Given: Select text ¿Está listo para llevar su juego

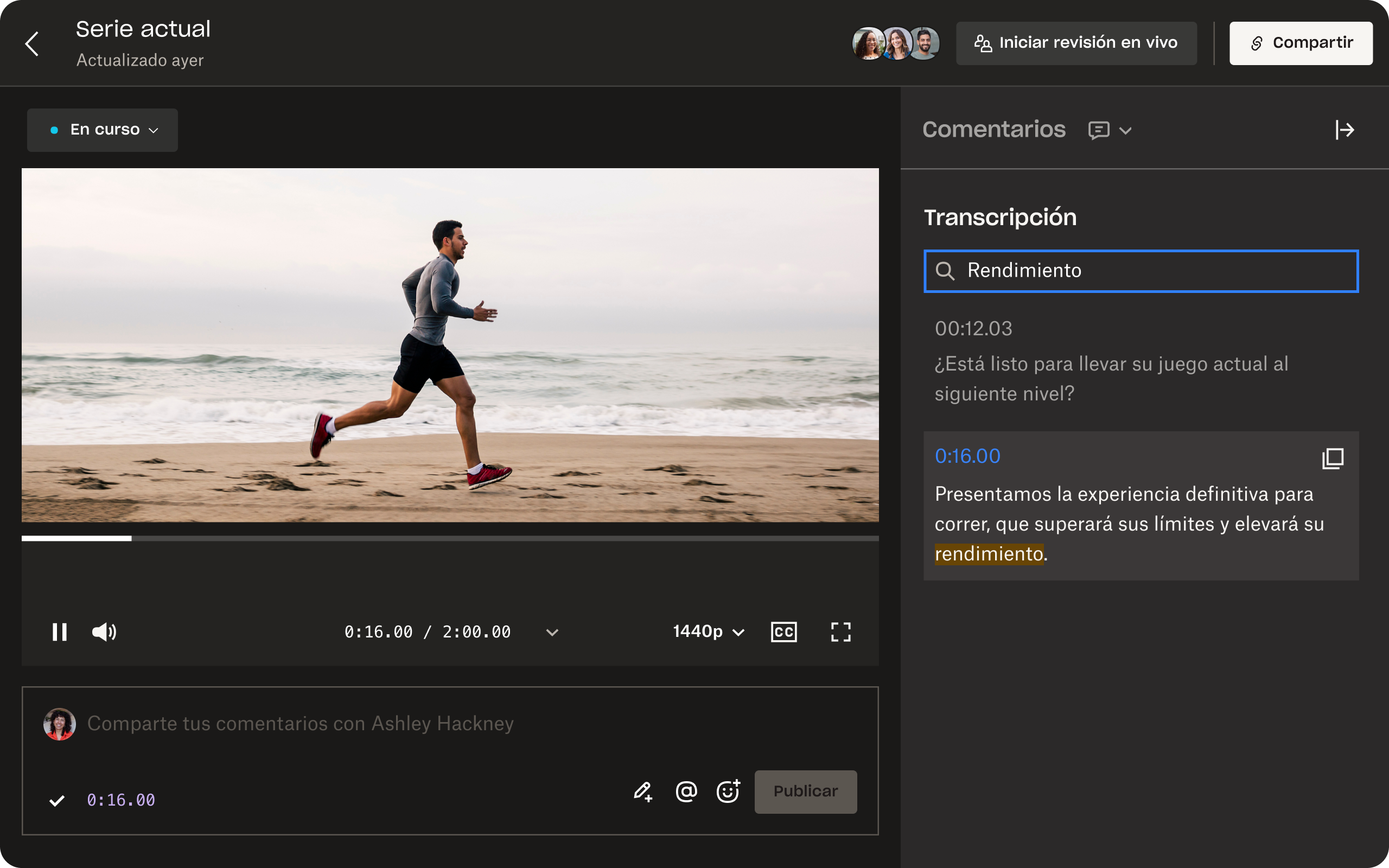Looking at the screenshot, I should point(1072,364).
